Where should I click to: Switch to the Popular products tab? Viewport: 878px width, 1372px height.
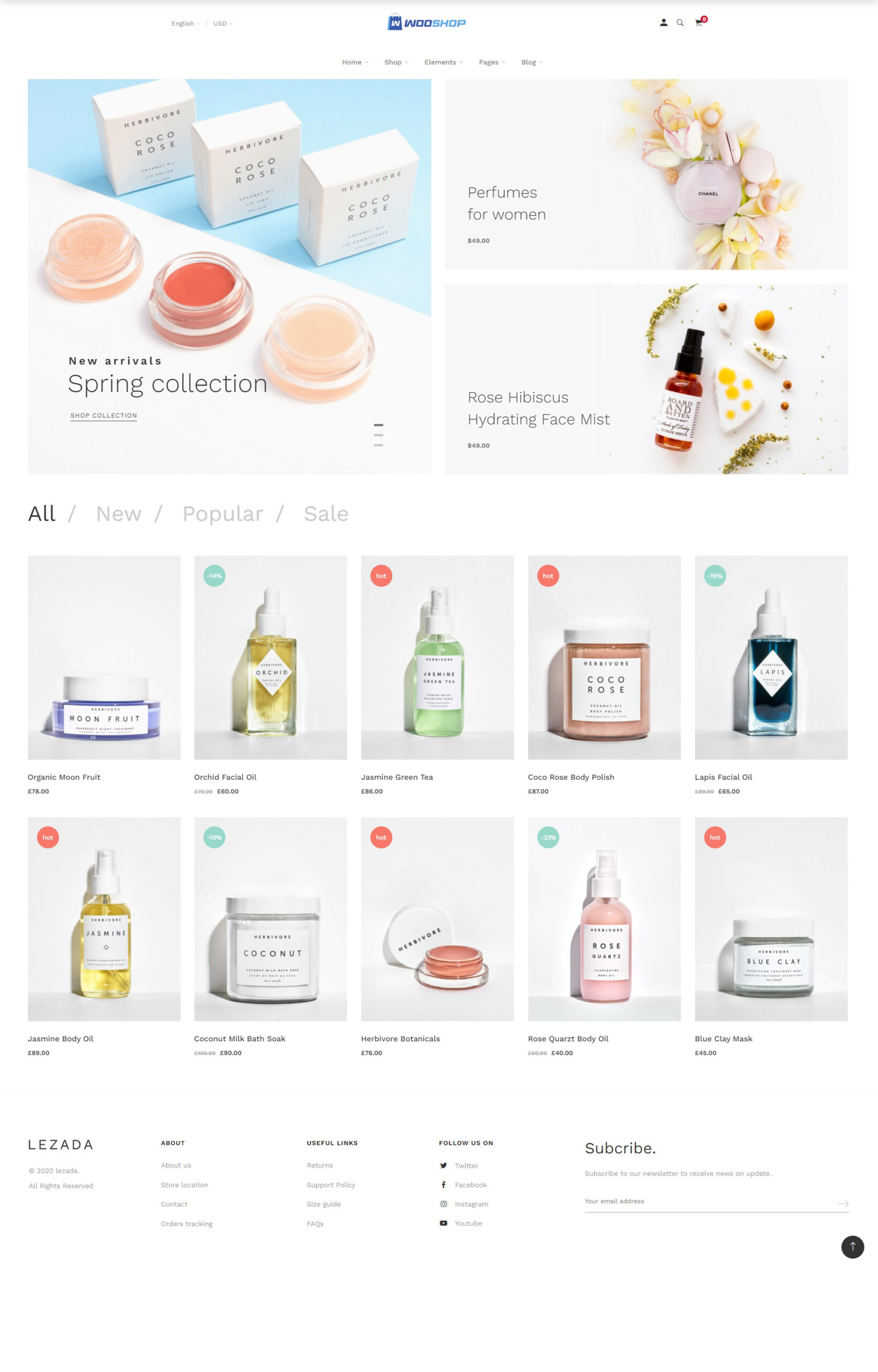(x=223, y=513)
